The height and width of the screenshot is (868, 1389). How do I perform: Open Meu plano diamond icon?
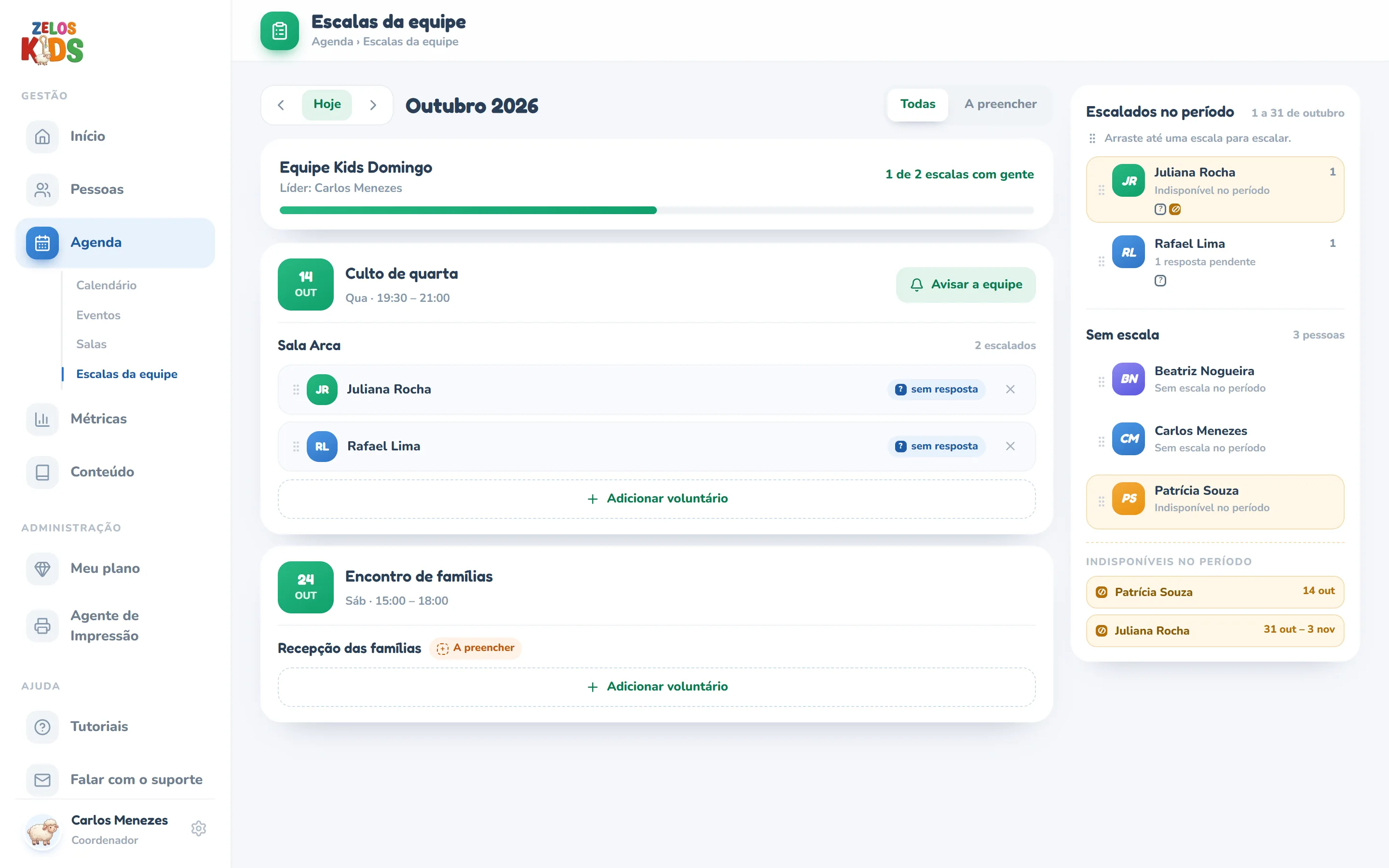[42, 569]
